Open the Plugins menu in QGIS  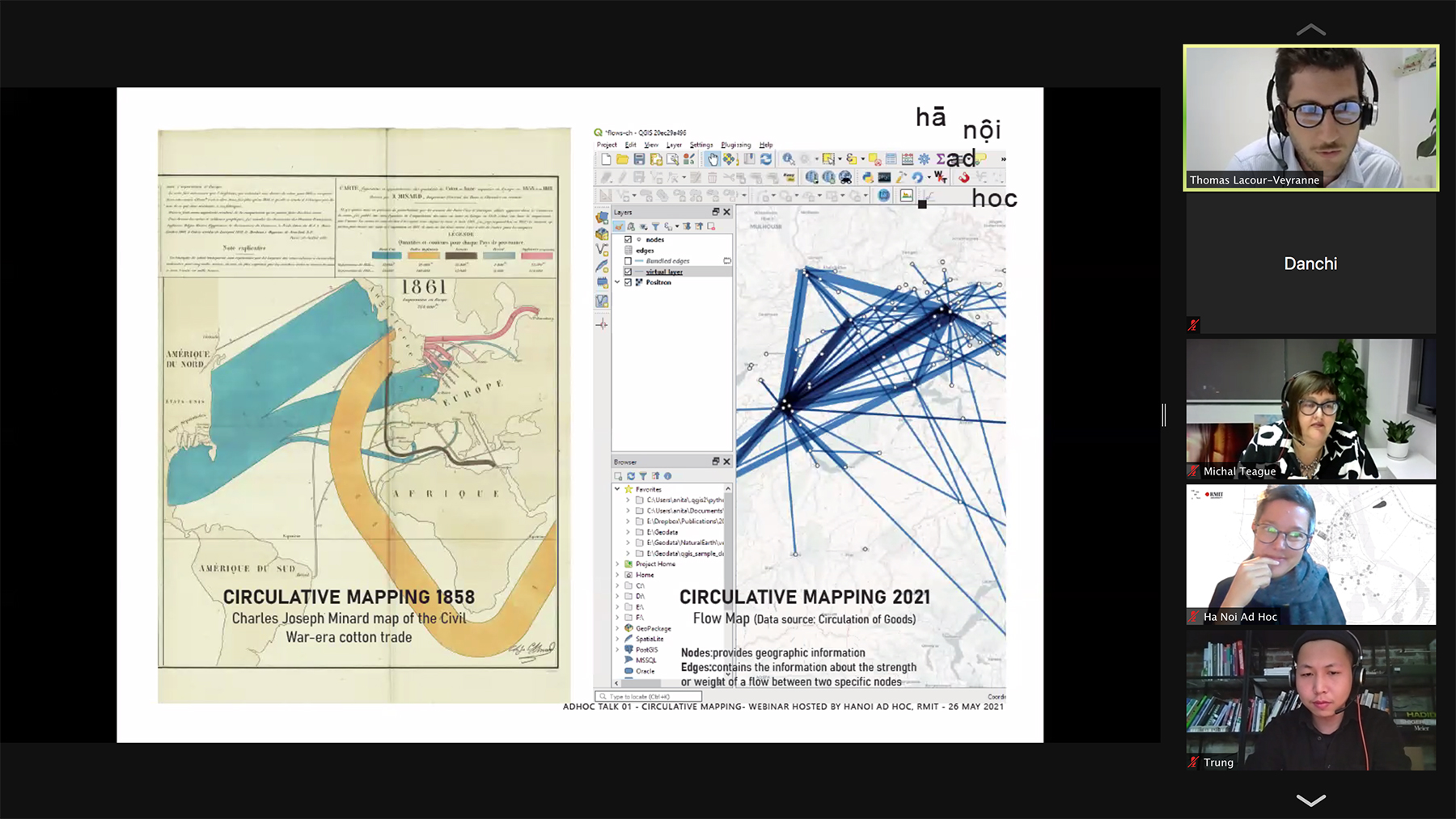pyautogui.click(x=736, y=145)
